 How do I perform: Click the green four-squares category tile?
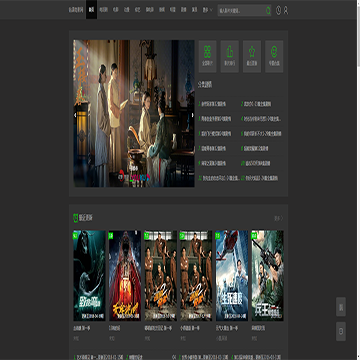click(208, 56)
